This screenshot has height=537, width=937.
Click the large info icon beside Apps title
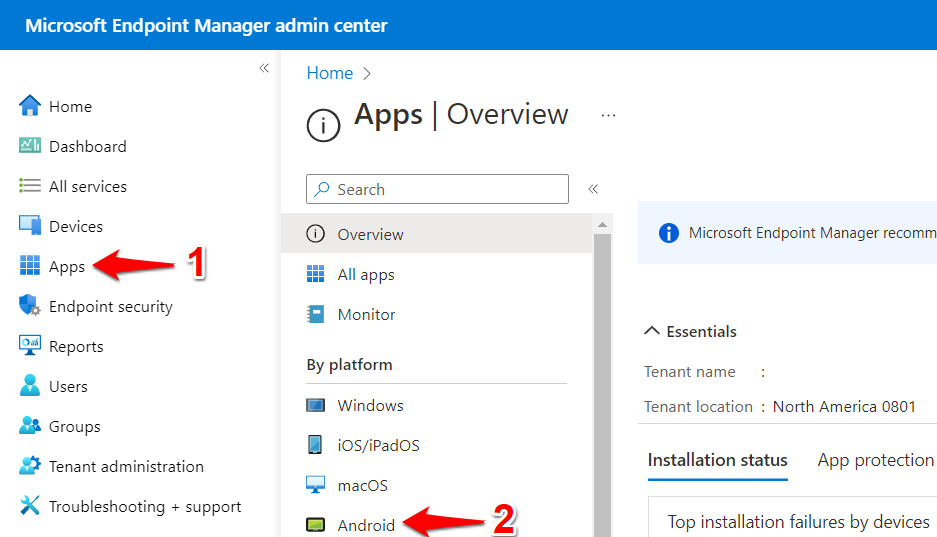[x=323, y=125]
